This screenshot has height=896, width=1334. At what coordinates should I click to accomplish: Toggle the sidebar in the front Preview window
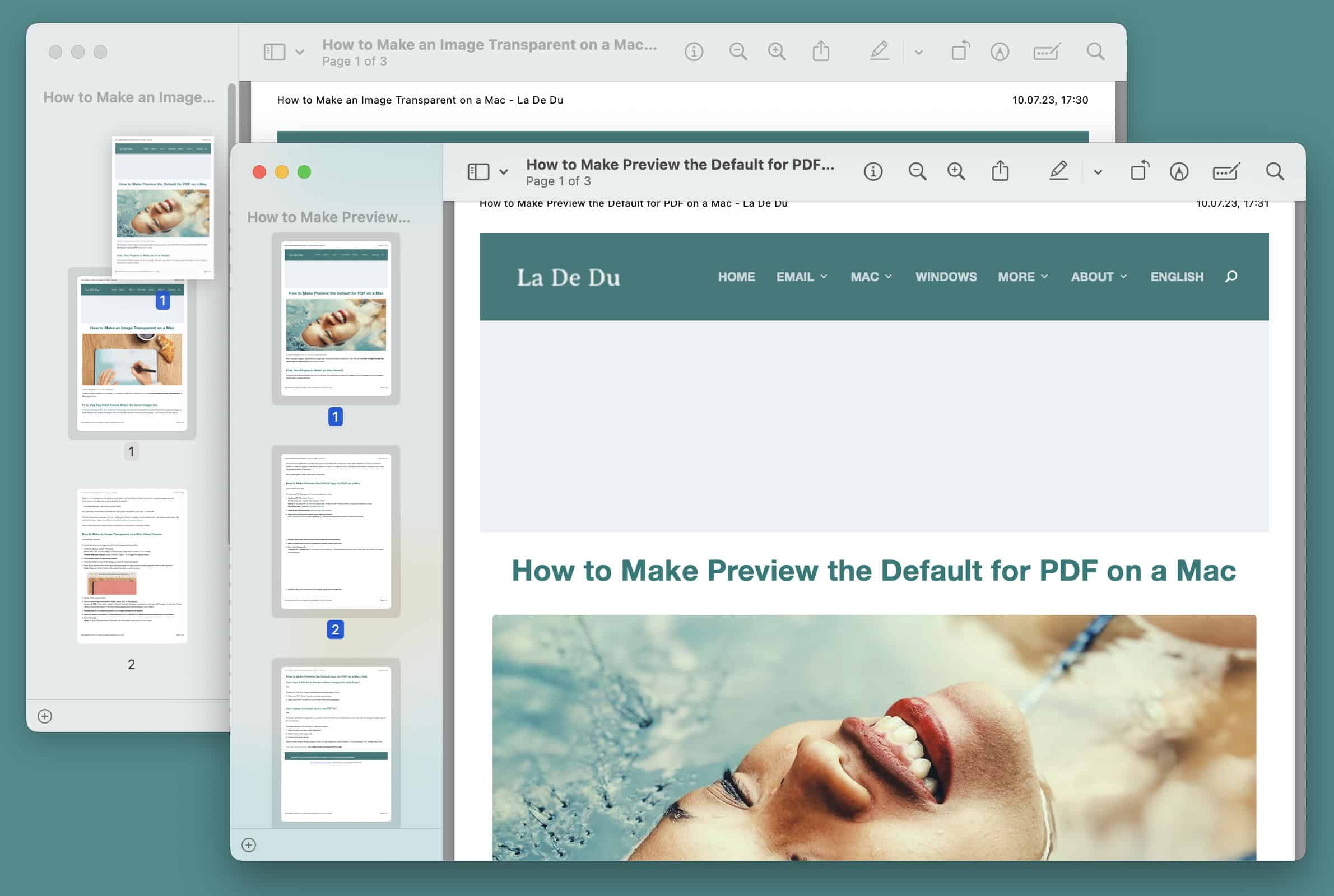click(478, 171)
